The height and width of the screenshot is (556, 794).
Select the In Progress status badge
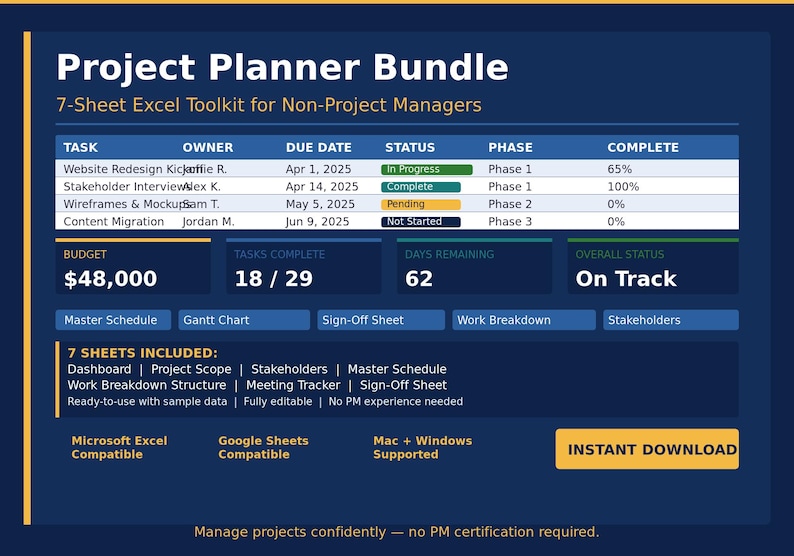coord(426,169)
